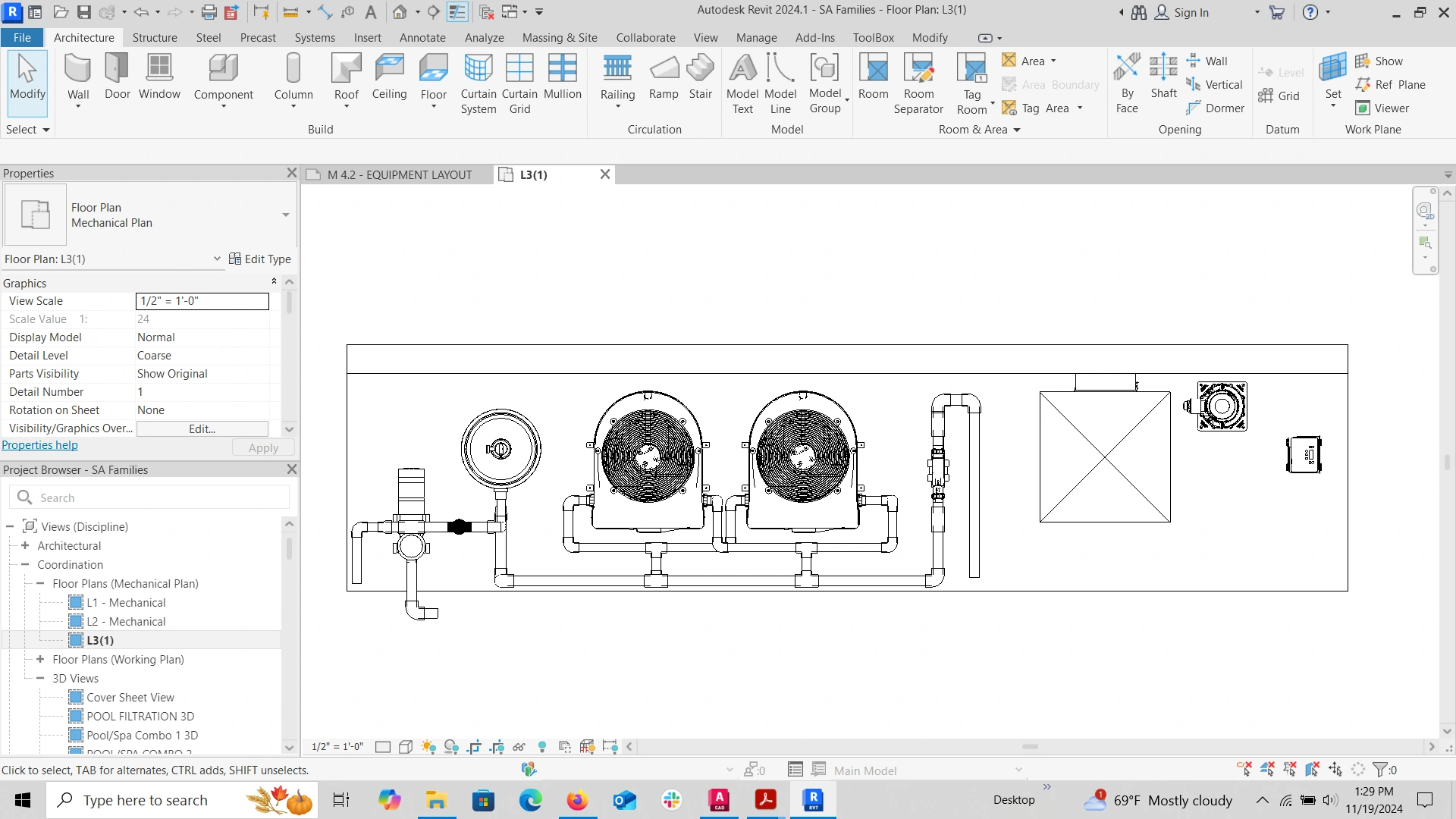Toggle select pinned elements in status bar
This screenshot has width=1456, height=819.
point(1290,770)
